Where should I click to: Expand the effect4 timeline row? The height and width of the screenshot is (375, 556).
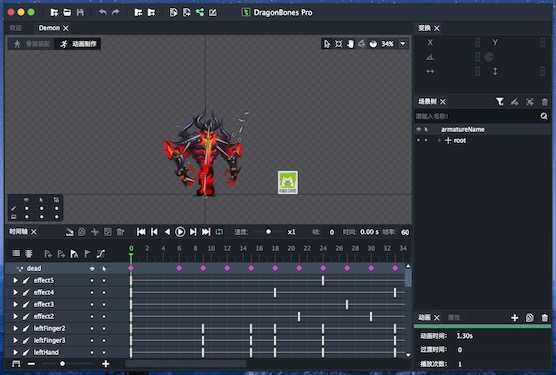tap(15, 292)
